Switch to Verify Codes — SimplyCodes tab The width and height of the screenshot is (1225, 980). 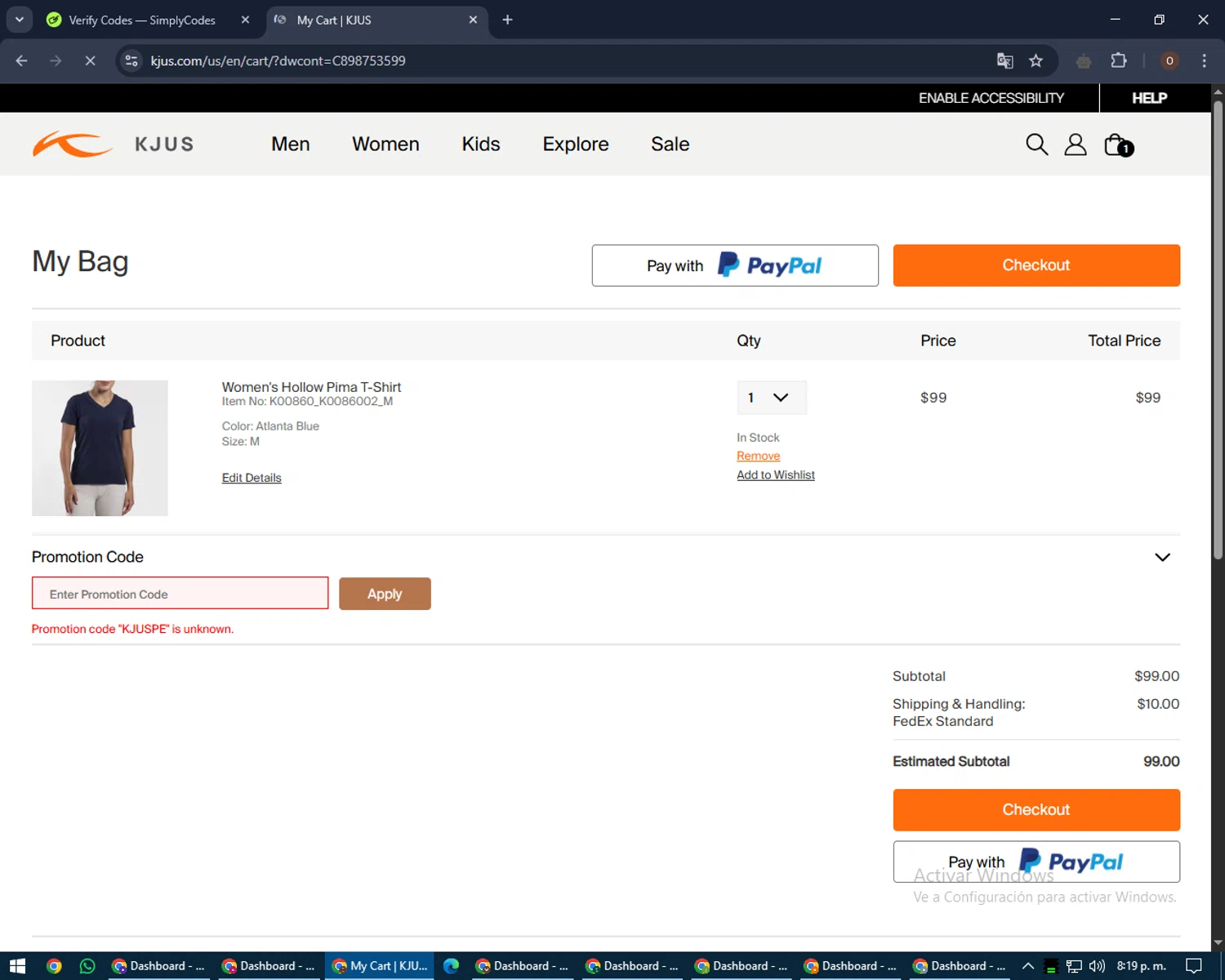click(141, 20)
